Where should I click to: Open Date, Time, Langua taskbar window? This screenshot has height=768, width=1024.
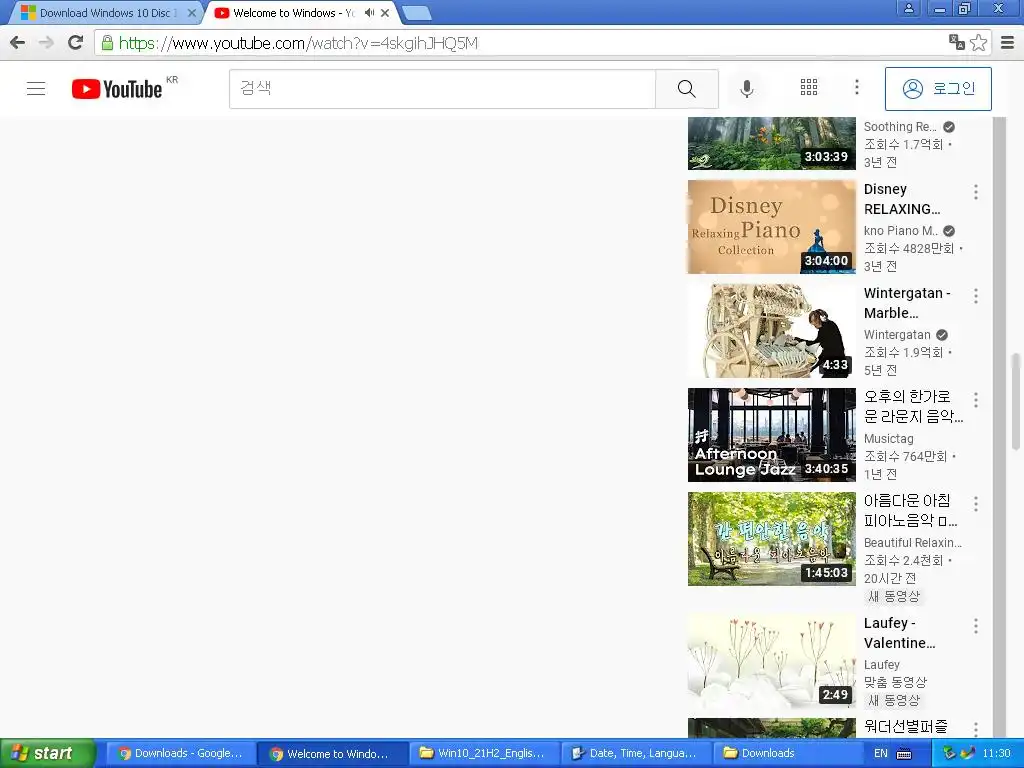tap(635, 753)
